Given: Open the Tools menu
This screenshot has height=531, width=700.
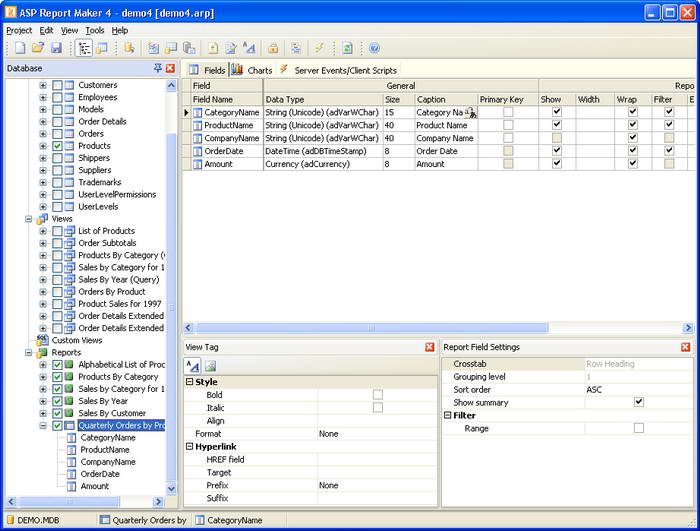Looking at the screenshot, I should 94,31.
